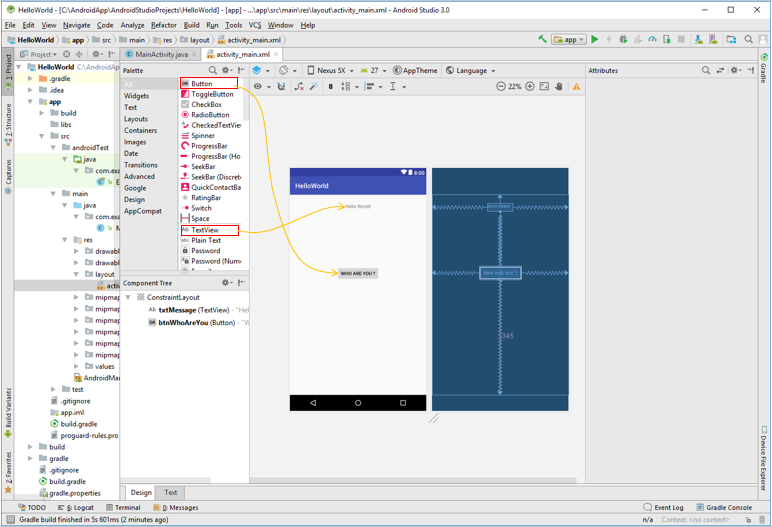Image resolution: width=772 pixels, height=527 pixels.
Task: Click WHO ARE YOU button in preview
Action: [358, 273]
